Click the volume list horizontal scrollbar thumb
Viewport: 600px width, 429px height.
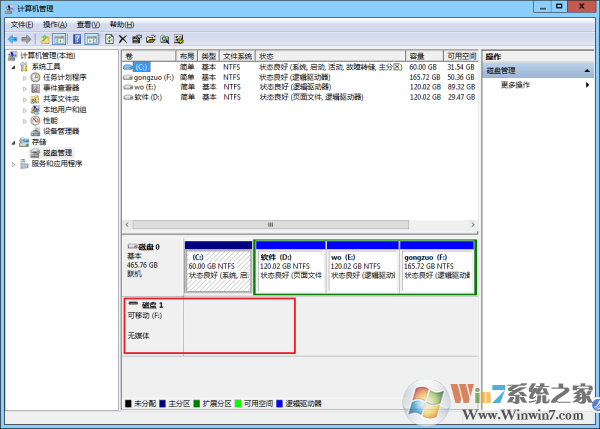pos(271,225)
